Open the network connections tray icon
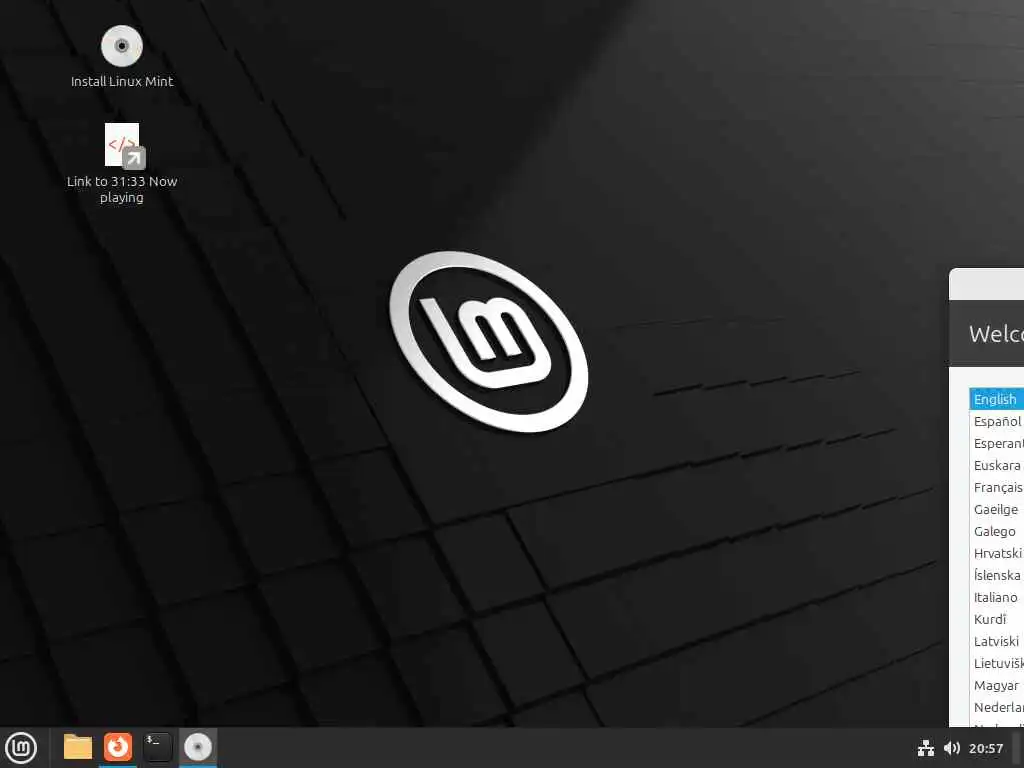This screenshot has height=768, width=1024. (x=925, y=748)
